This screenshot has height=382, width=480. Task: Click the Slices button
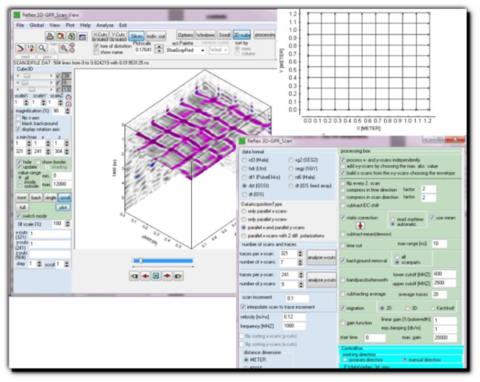[136, 36]
